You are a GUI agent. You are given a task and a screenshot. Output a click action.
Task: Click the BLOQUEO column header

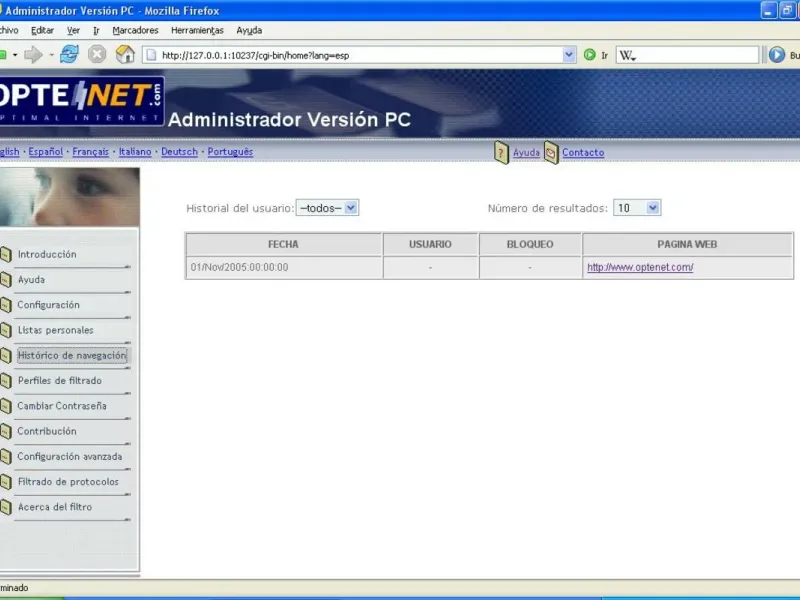coord(530,244)
